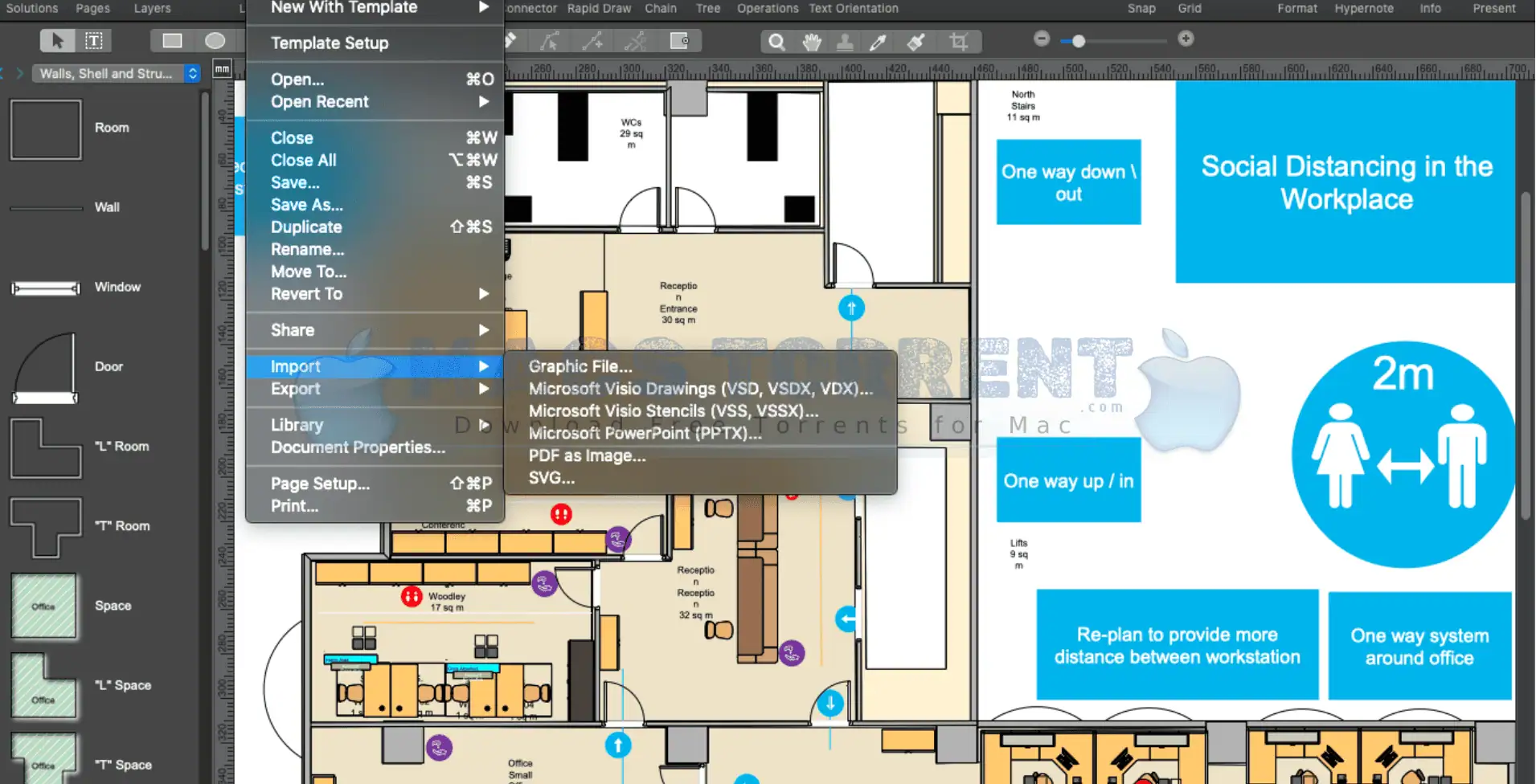
Task: Expand the Open Recent submenu
Action: click(375, 102)
